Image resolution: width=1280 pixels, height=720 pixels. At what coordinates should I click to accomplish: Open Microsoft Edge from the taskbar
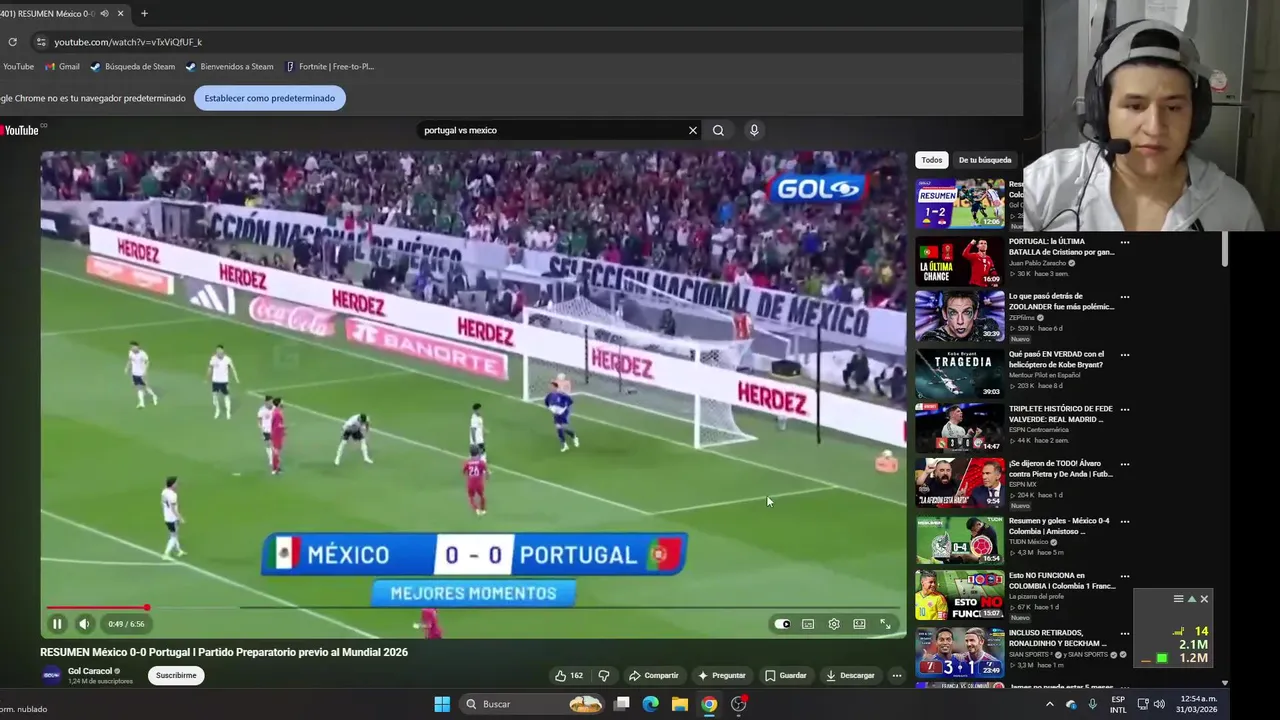pos(650,704)
